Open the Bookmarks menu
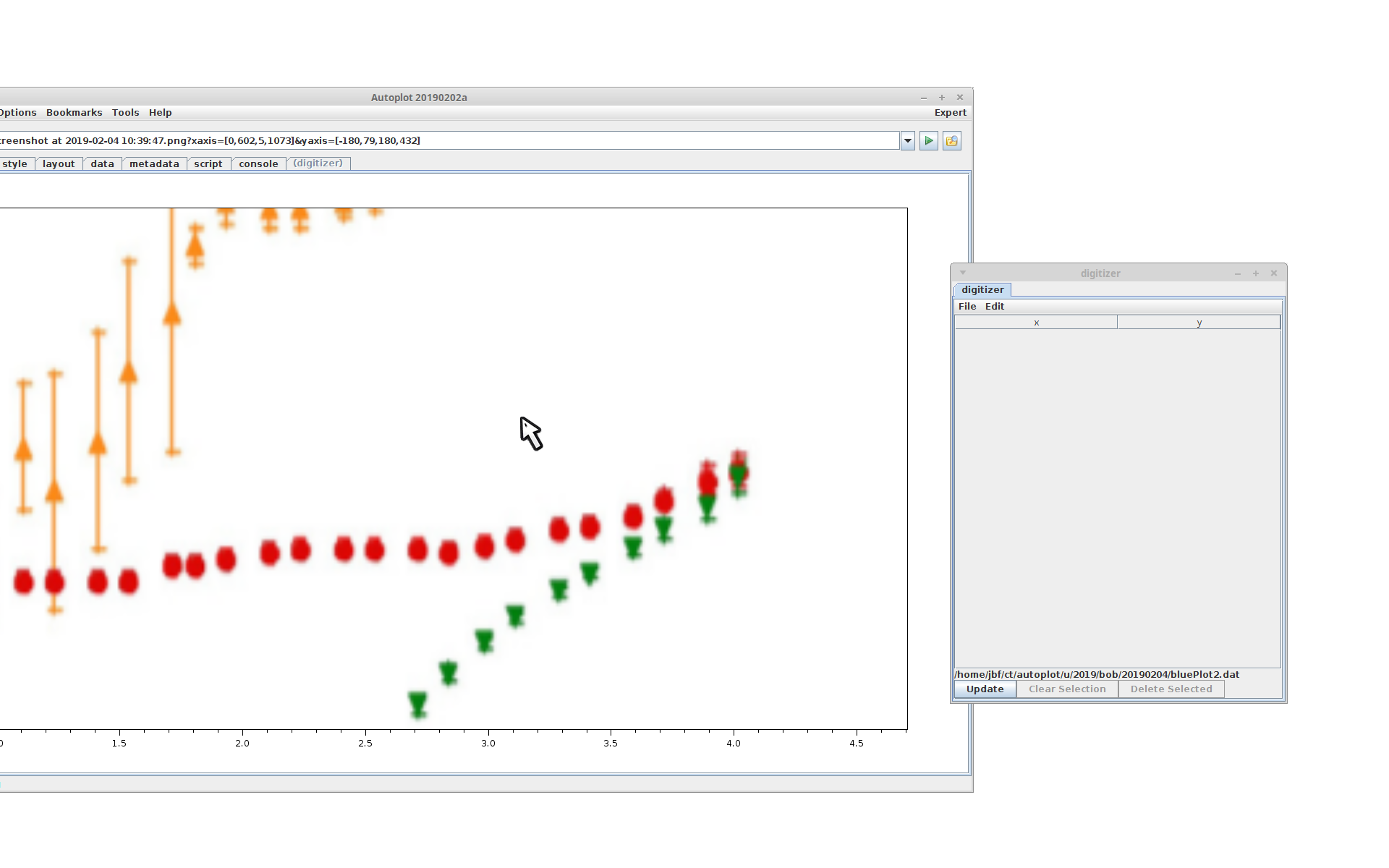This screenshot has height=868, width=1389. pos(74,113)
